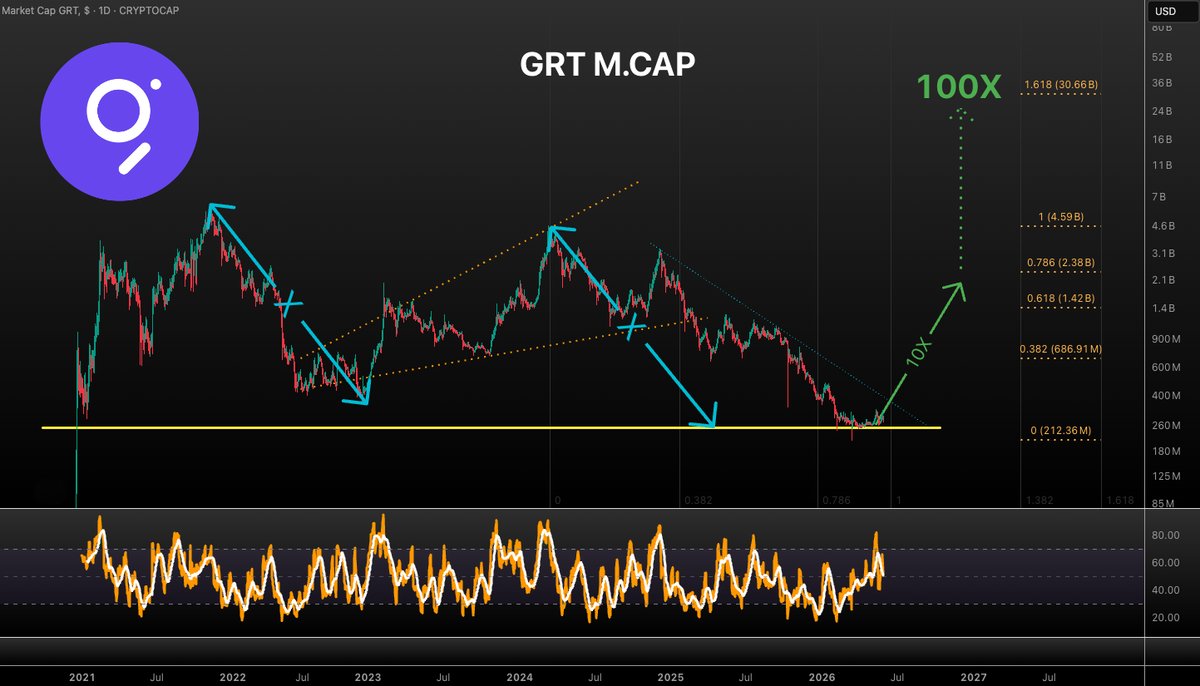Click the 36B price axis label
The height and width of the screenshot is (686, 1200).
coord(1163,82)
